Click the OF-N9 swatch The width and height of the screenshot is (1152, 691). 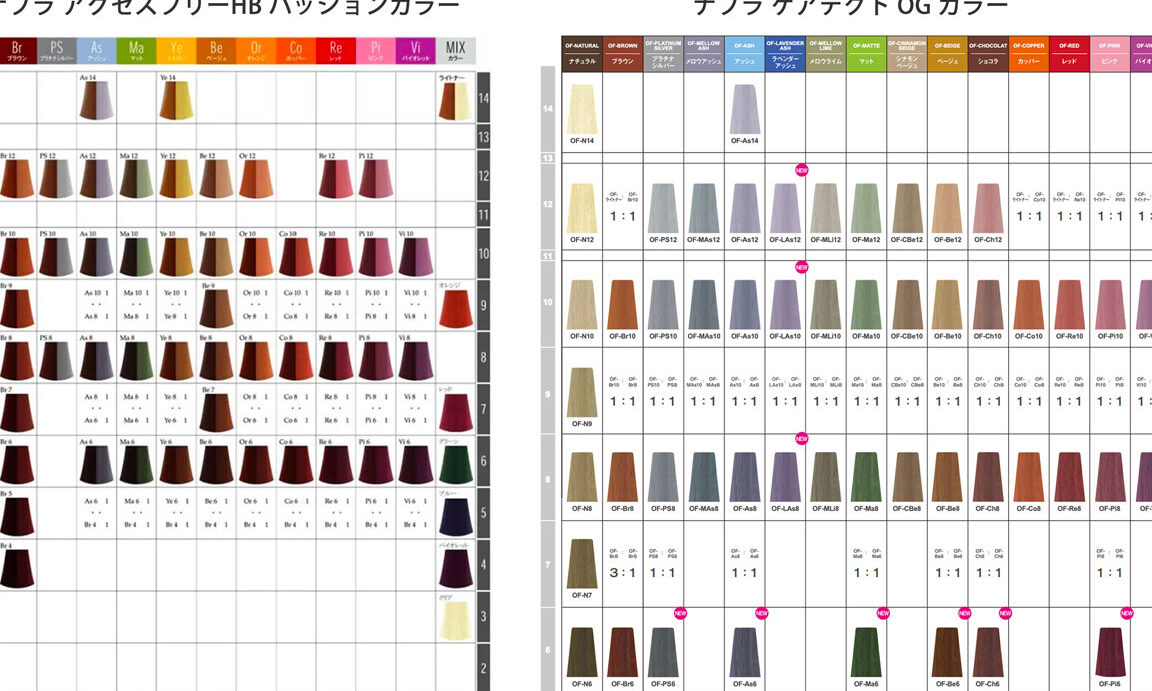(x=582, y=392)
